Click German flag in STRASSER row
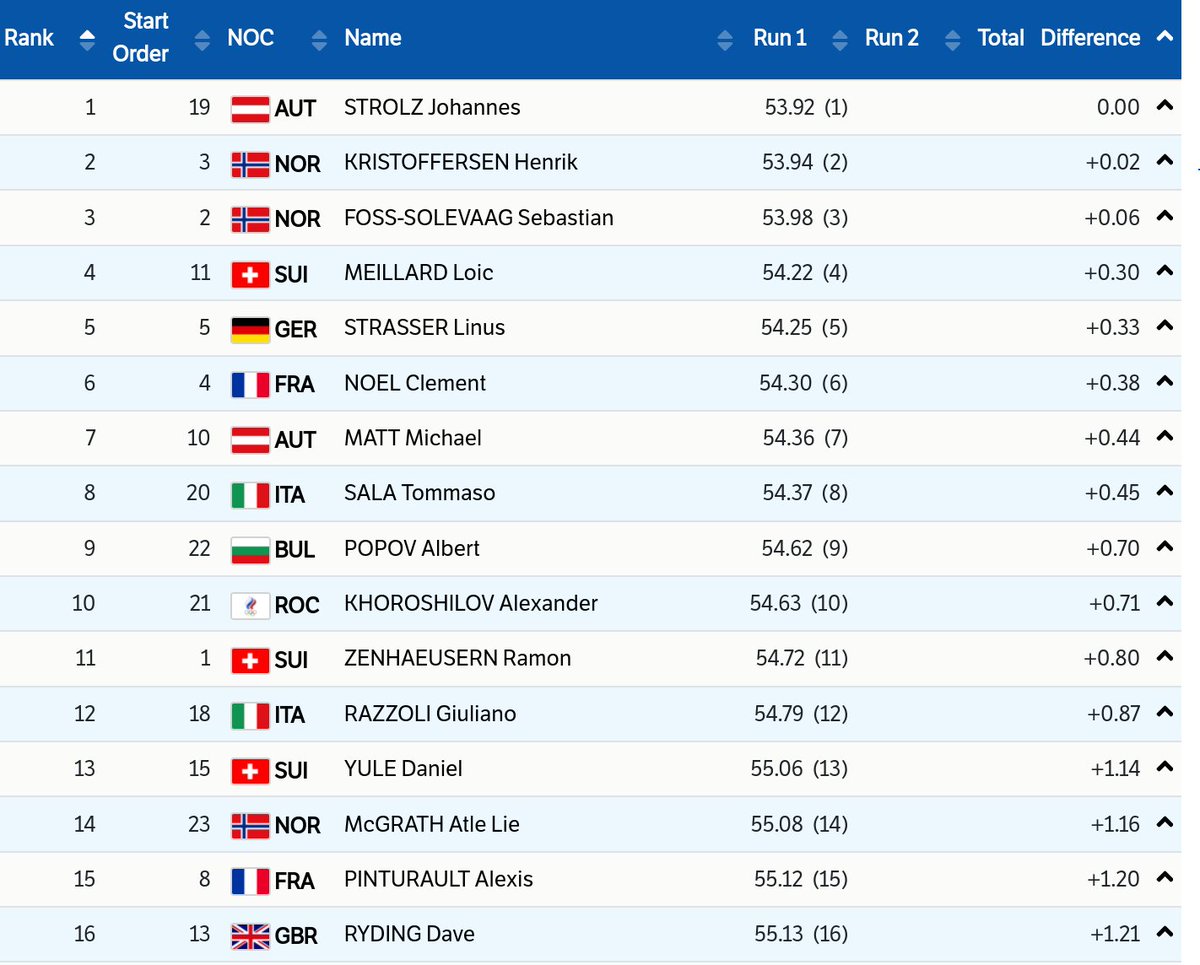The height and width of the screenshot is (965, 1200). point(250,329)
